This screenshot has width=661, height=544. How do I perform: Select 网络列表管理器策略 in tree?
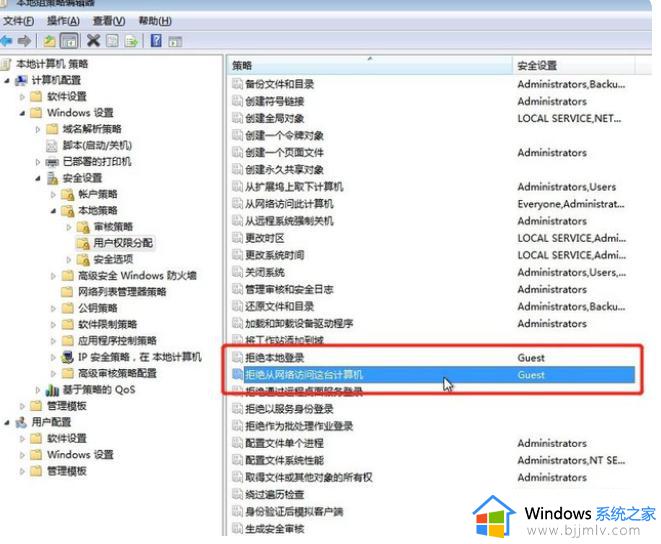(122, 292)
